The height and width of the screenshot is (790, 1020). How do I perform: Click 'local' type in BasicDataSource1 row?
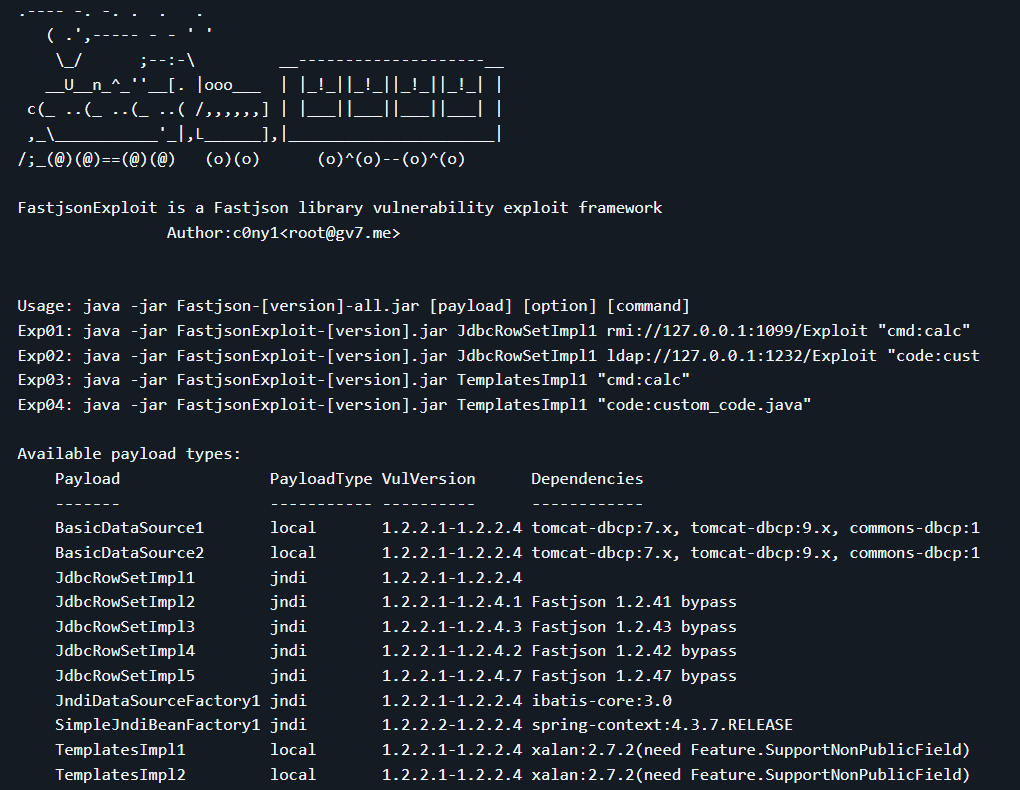tap(293, 528)
